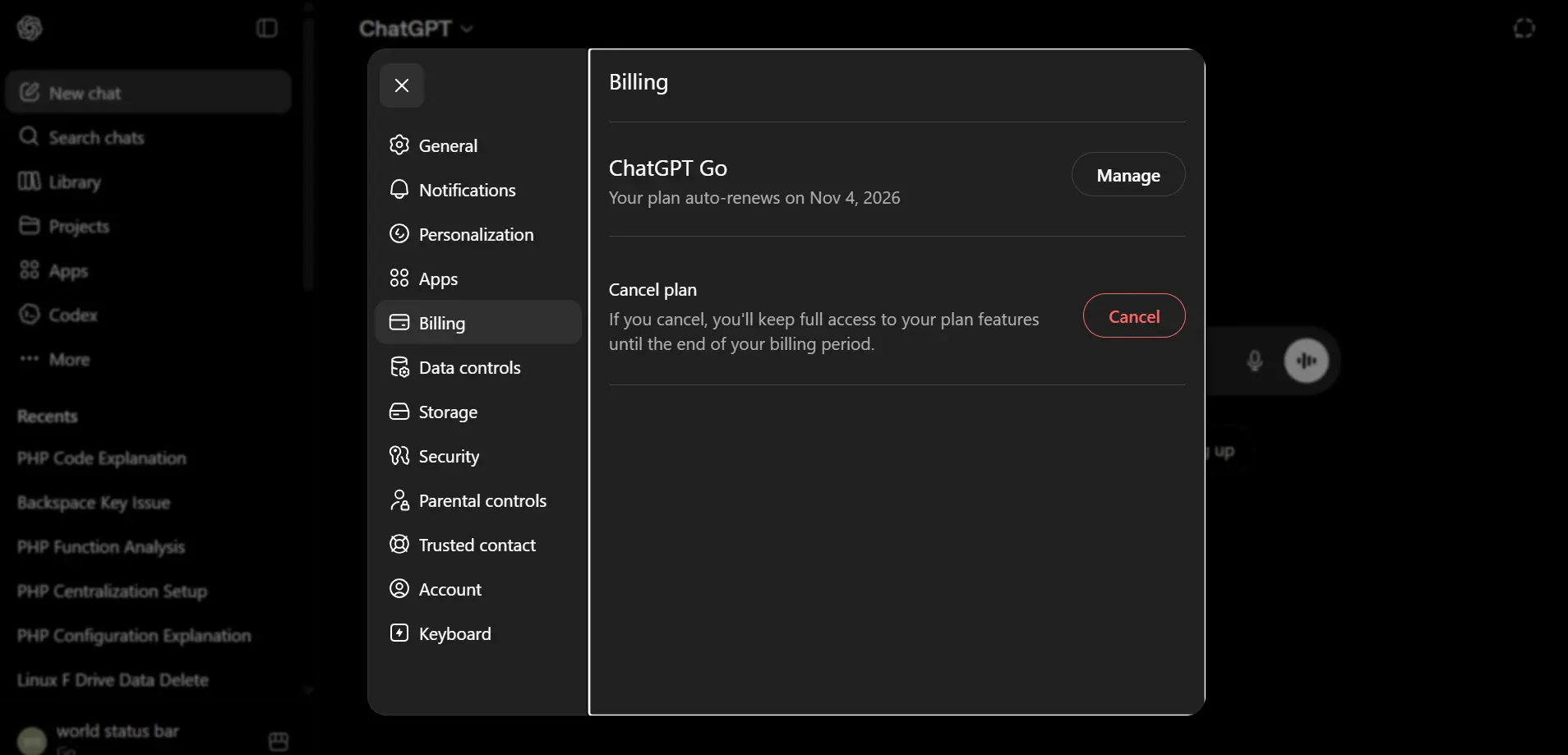The image size is (1568, 755).
Task: Expand the ChatGPT model dropdown
Action: point(417,29)
